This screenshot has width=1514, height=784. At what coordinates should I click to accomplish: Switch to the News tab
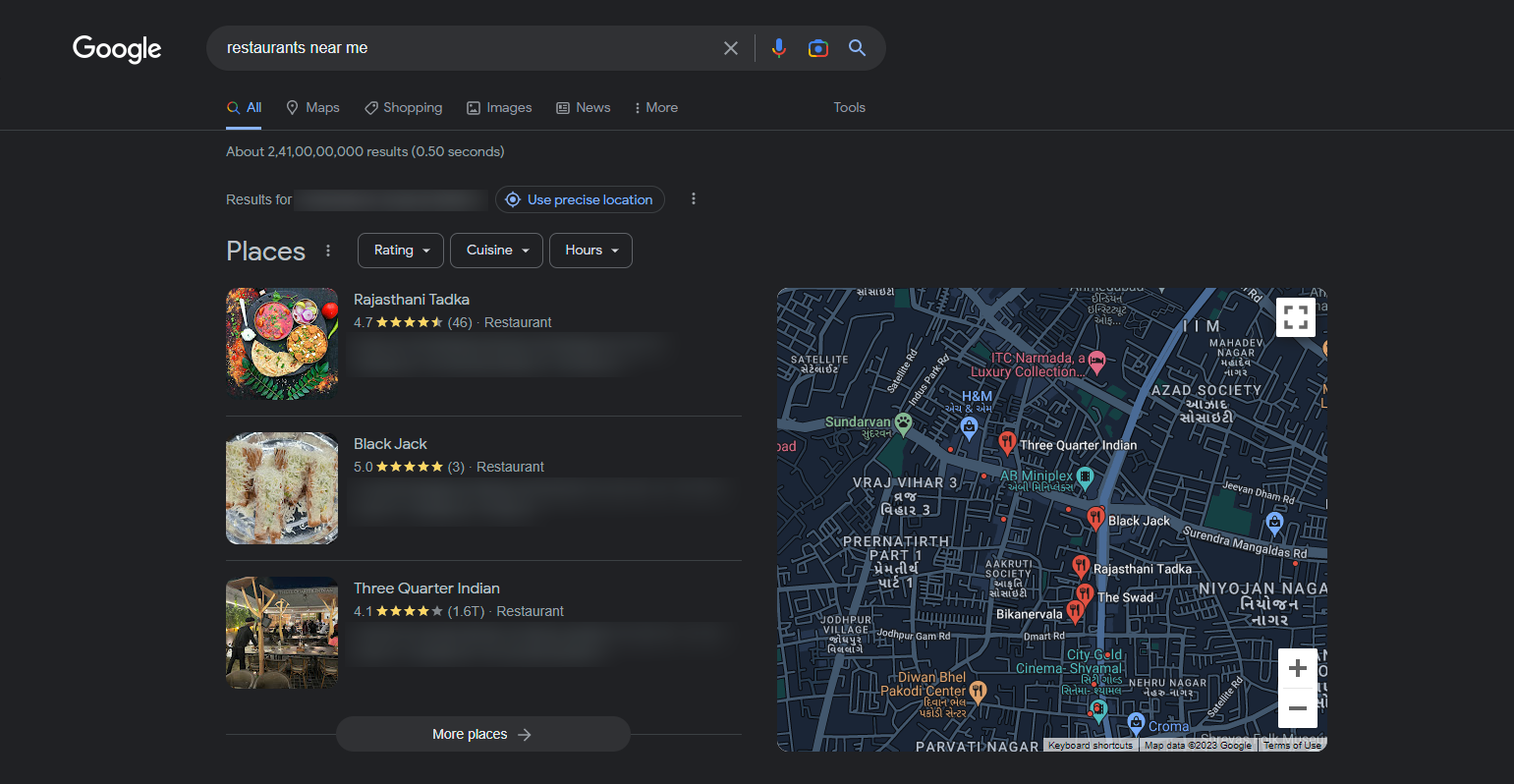[x=584, y=108]
